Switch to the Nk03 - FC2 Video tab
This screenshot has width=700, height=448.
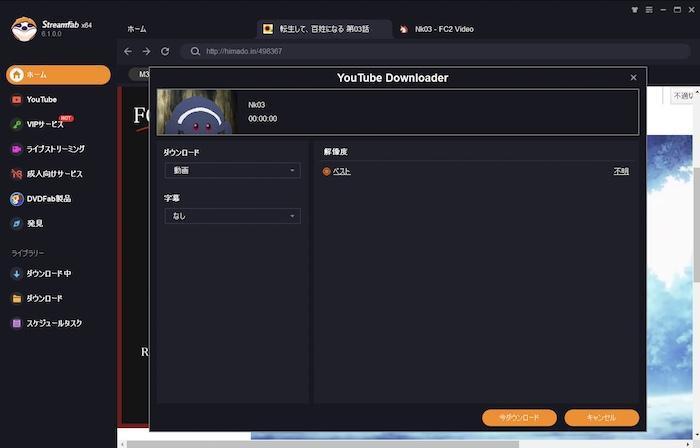(438, 29)
